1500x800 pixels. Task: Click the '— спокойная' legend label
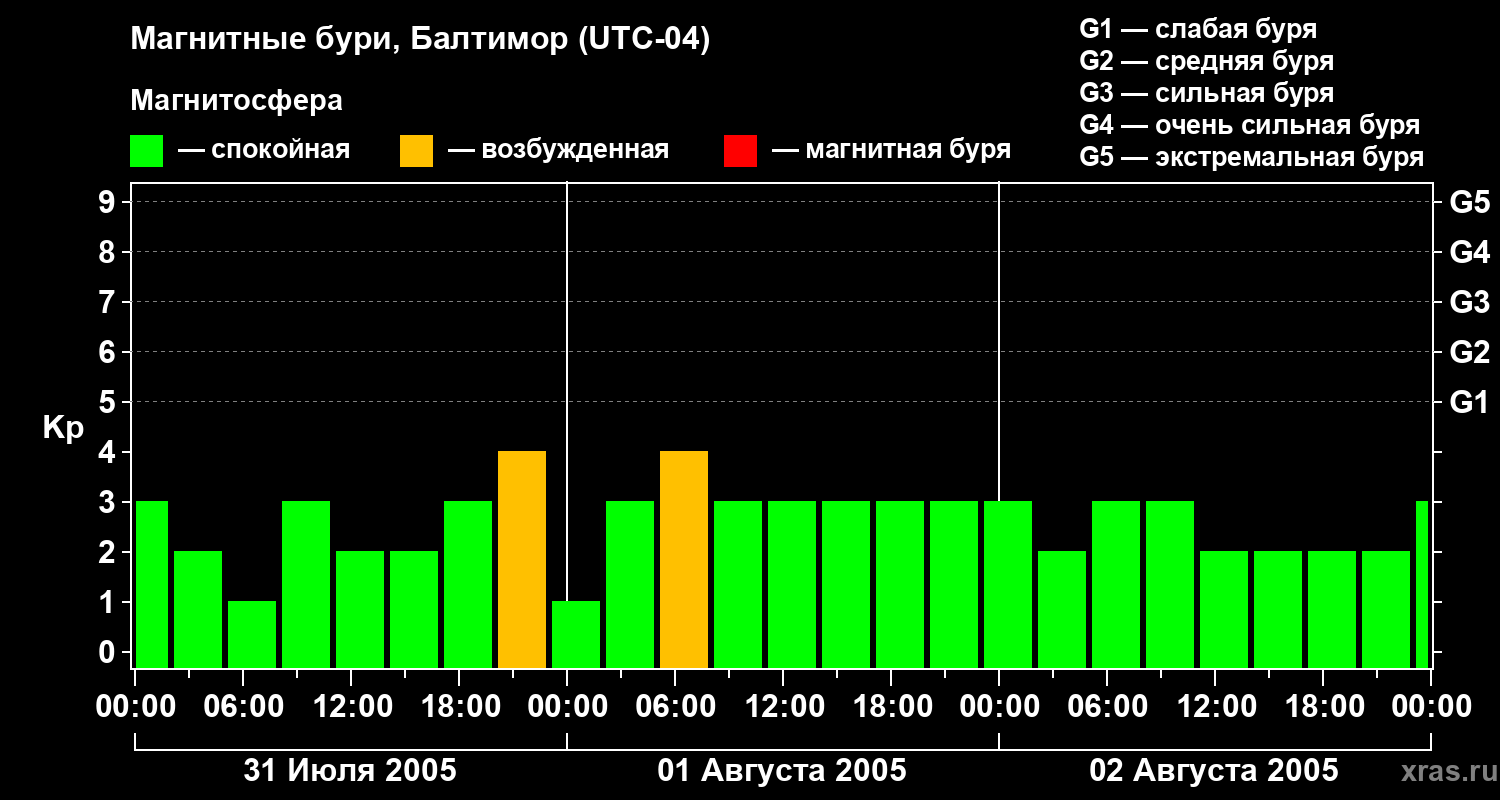click(264, 150)
